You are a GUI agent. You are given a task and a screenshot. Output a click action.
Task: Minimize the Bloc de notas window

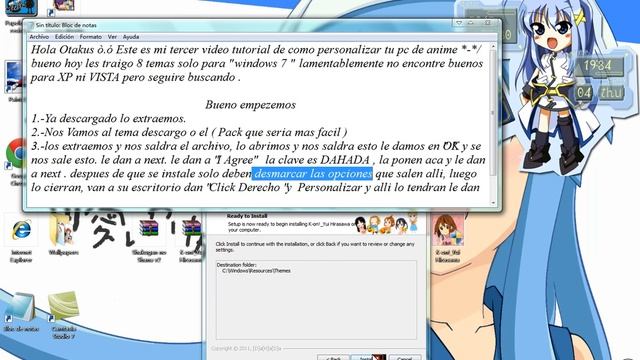460,23
